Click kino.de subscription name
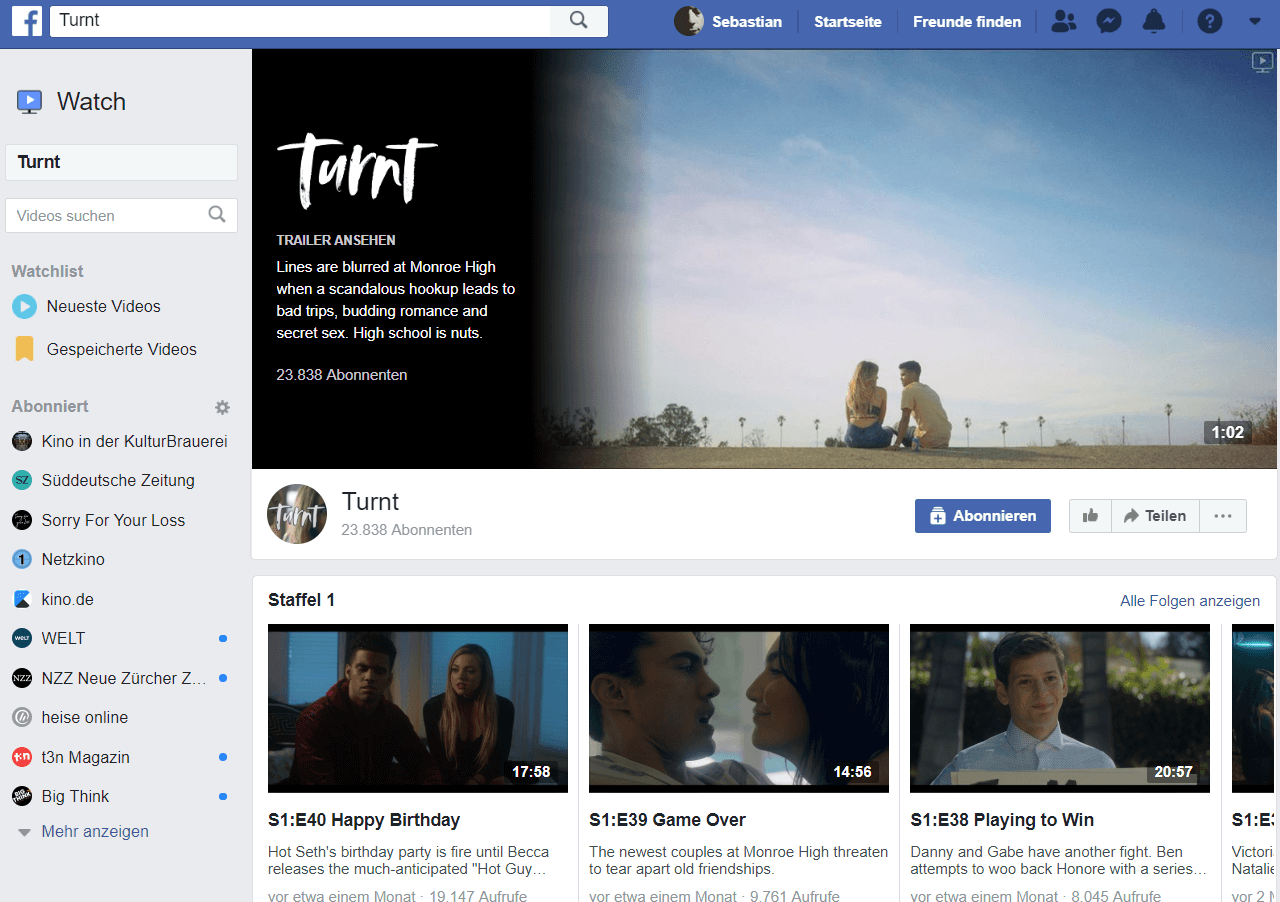The width and height of the screenshot is (1280, 902). pos(68,599)
